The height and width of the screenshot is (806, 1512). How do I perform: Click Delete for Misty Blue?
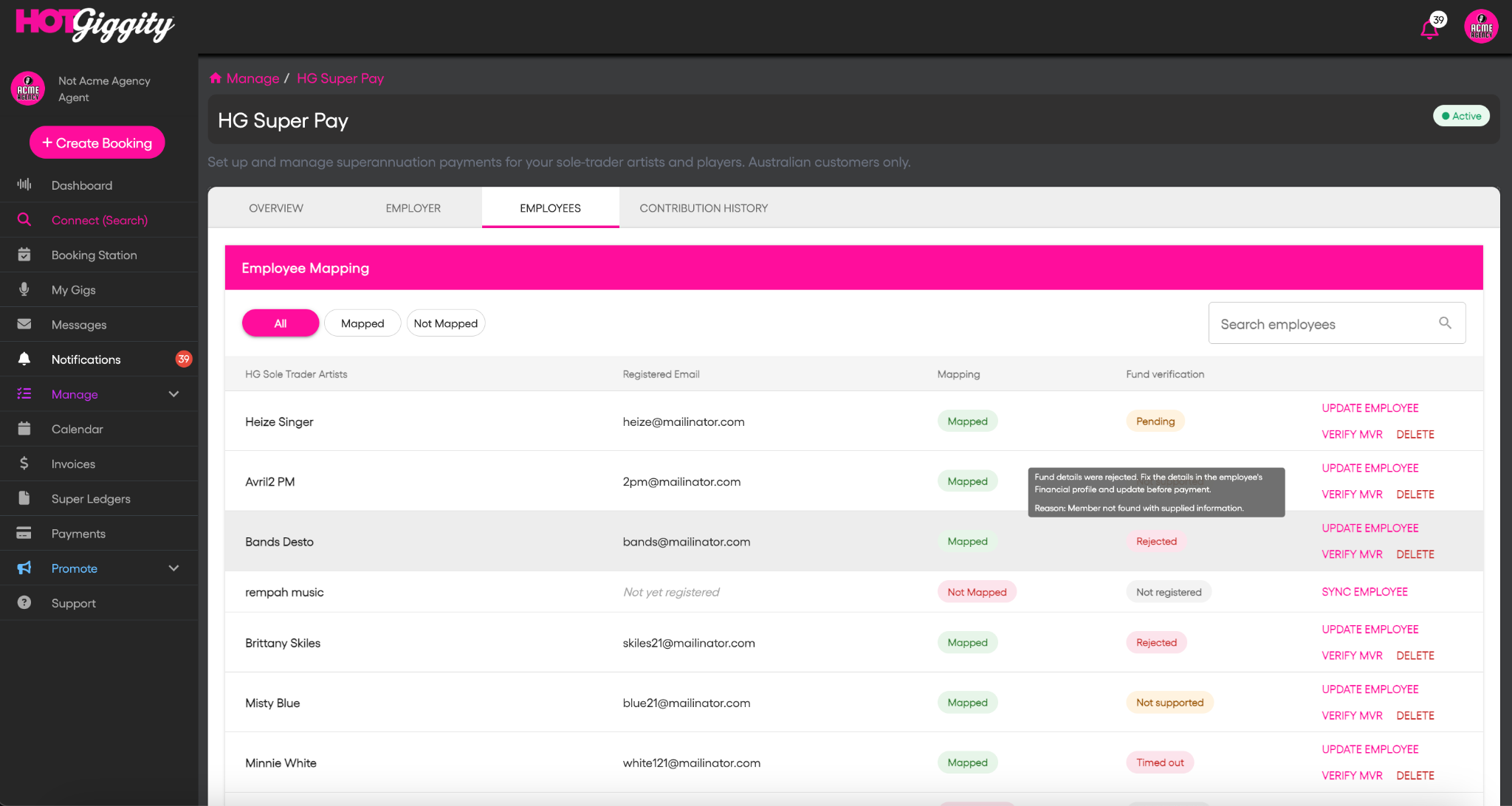pos(1415,715)
